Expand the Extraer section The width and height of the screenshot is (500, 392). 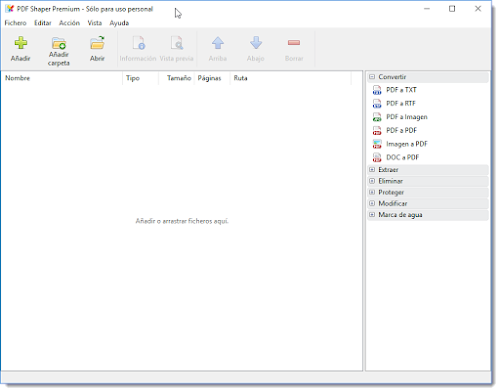pyautogui.click(x=372, y=170)
